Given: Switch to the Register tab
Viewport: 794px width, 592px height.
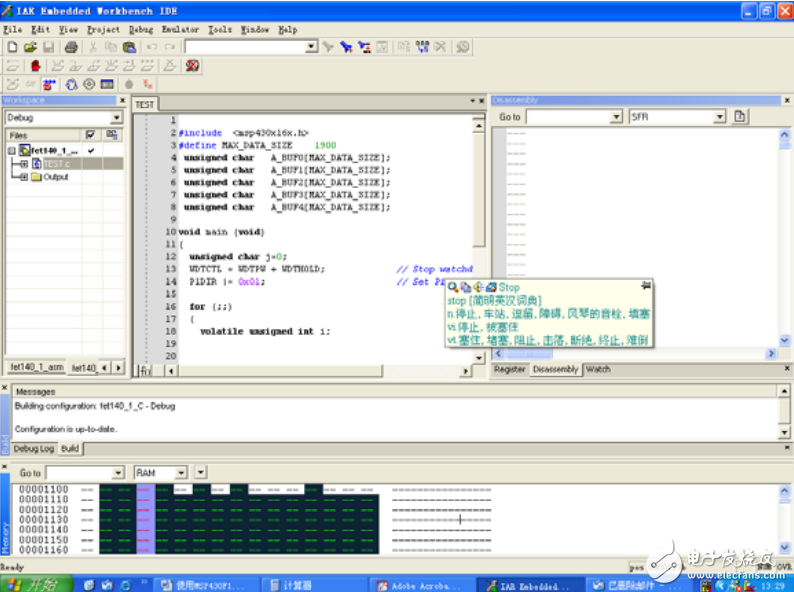Looking at the screenshot, I should pyautogui.click(x=510, y=369).
